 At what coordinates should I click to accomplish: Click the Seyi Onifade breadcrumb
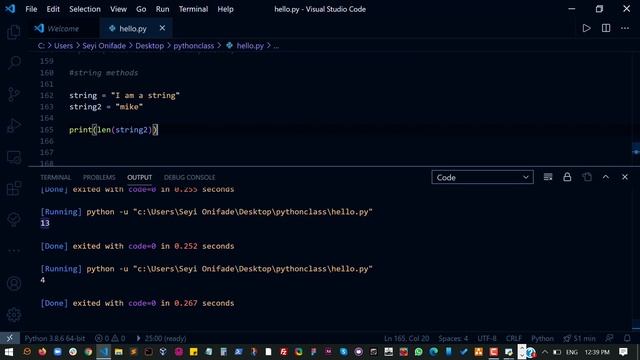(x=104, y=46)
